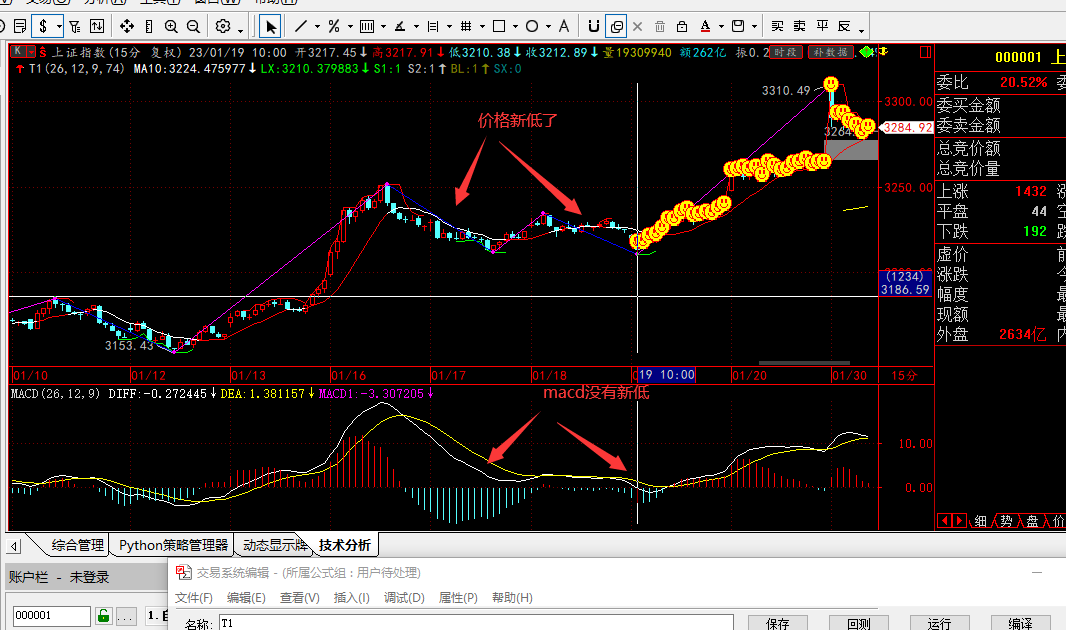Click the tab scroll left arrow
This screenshot has height=630, width=1066.
point(14,546)
